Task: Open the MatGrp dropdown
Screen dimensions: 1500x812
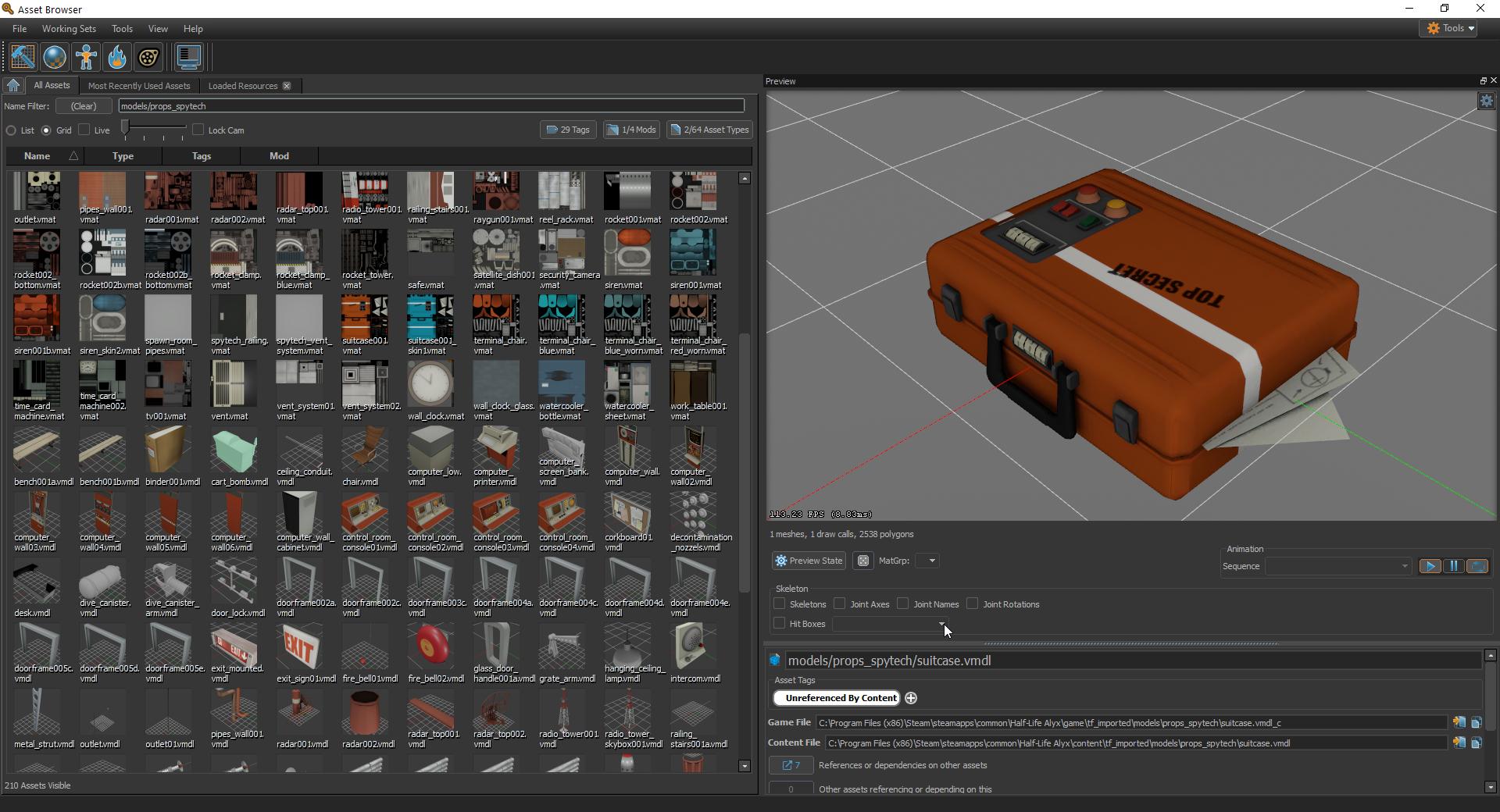Action: click(927, 561)
